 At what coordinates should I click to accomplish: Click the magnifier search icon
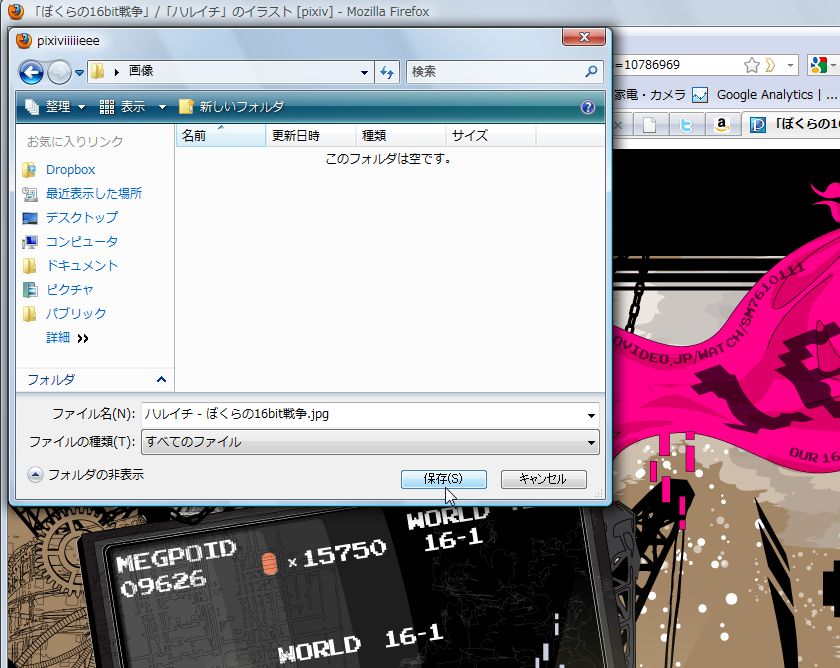point(591,71)
